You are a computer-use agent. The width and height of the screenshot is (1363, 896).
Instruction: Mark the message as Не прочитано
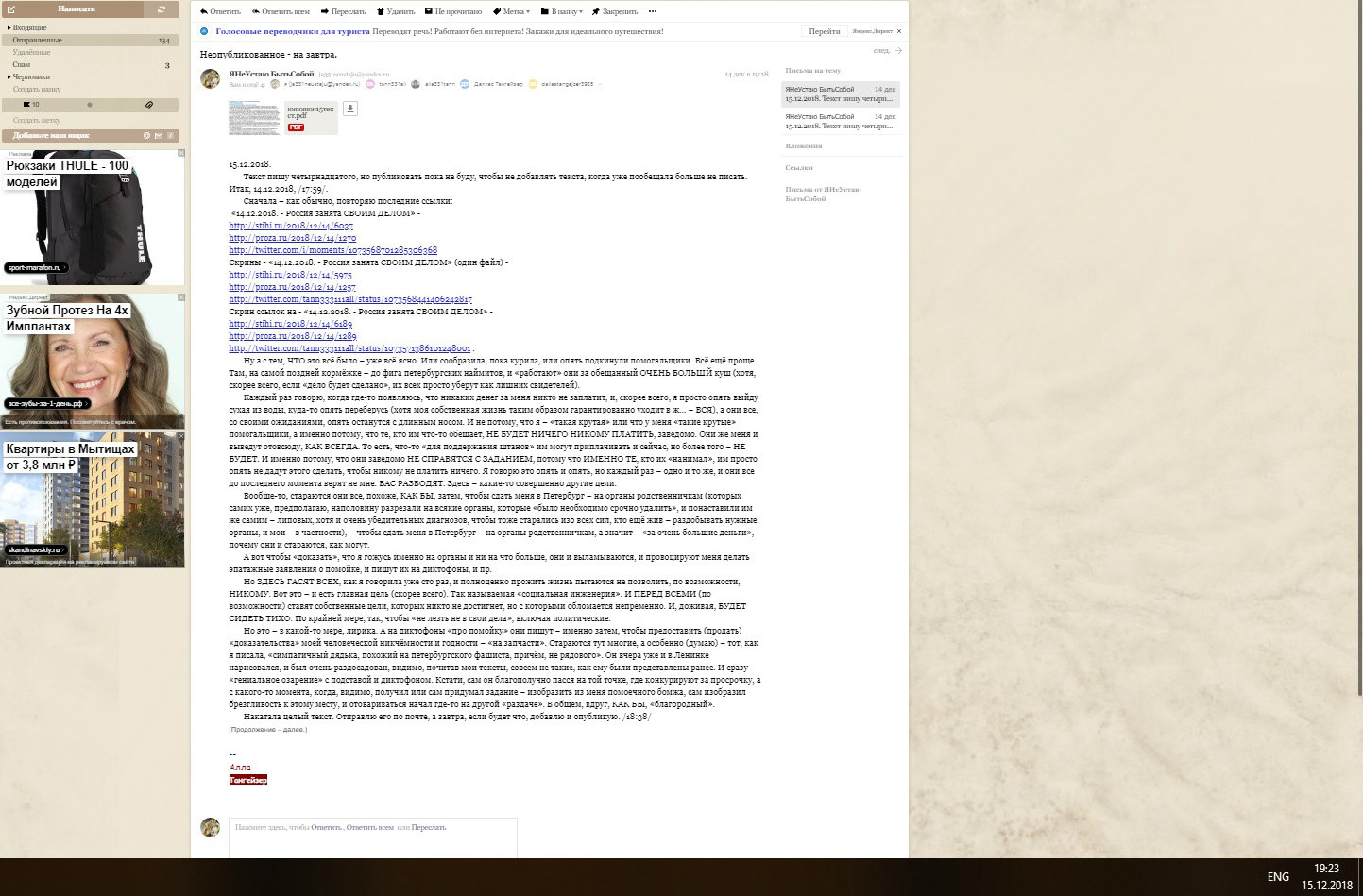click(452, 11)
